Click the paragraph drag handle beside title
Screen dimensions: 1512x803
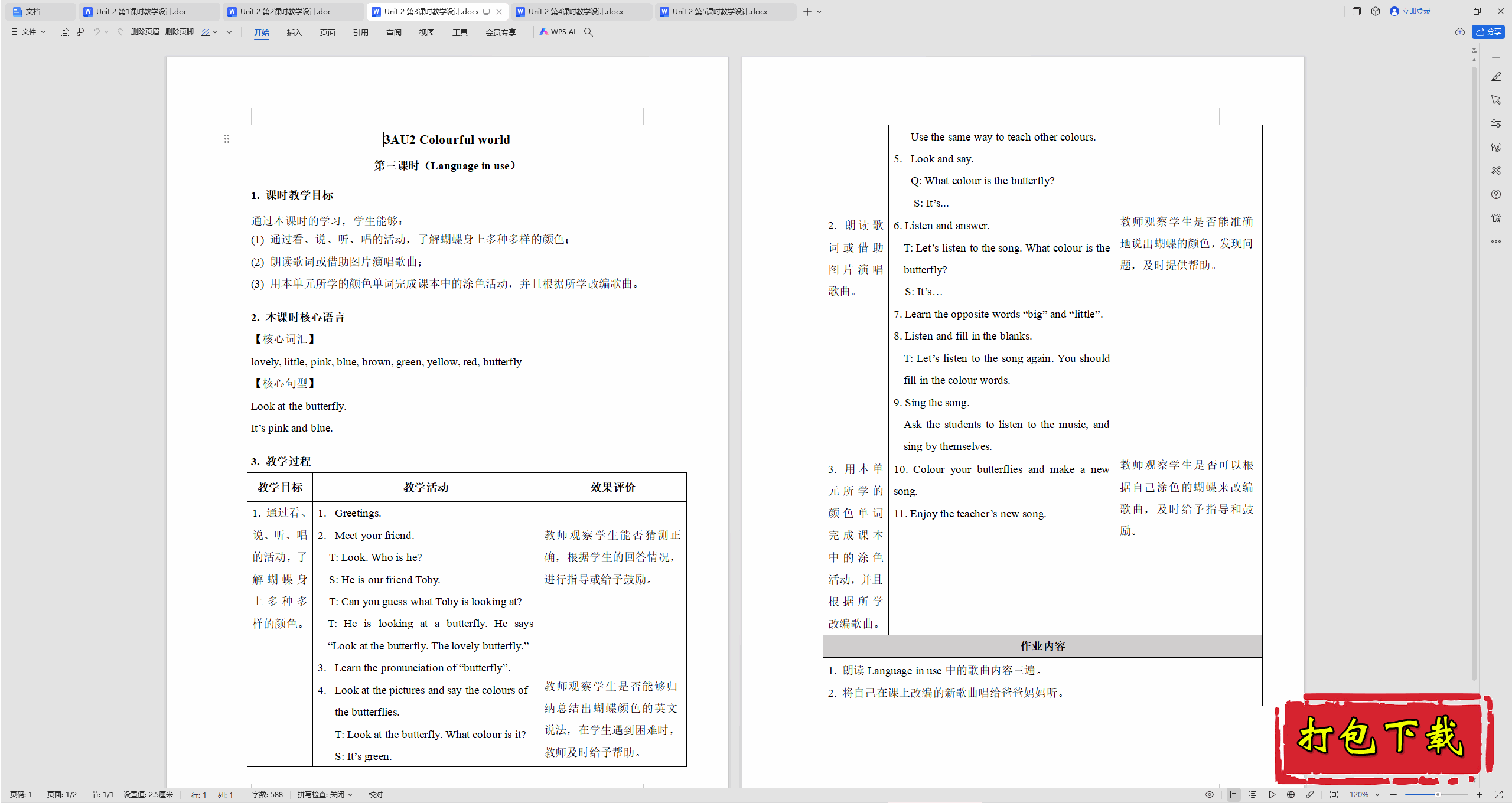coord(227,139)
